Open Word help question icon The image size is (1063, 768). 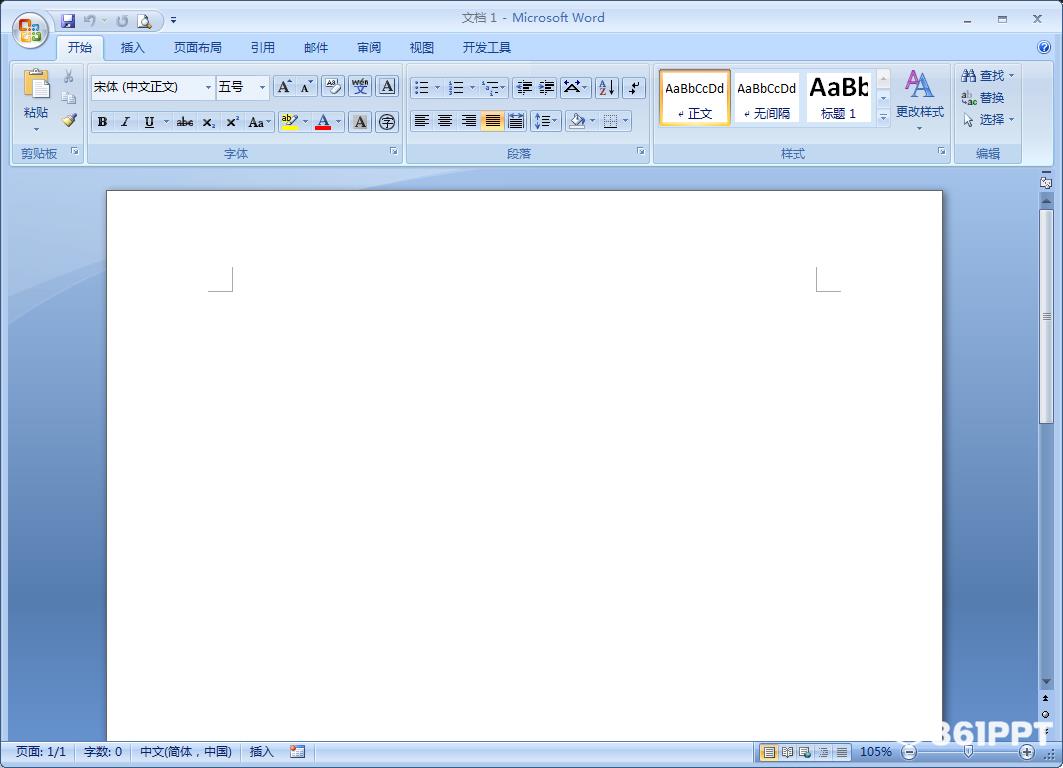pyautogui.click(x=1044, y=47)
